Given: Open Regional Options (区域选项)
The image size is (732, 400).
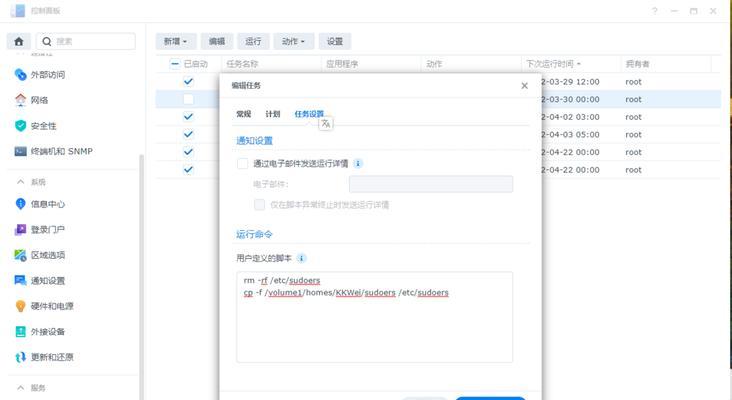Looking at the screenshot, I should tap(40, 255).
